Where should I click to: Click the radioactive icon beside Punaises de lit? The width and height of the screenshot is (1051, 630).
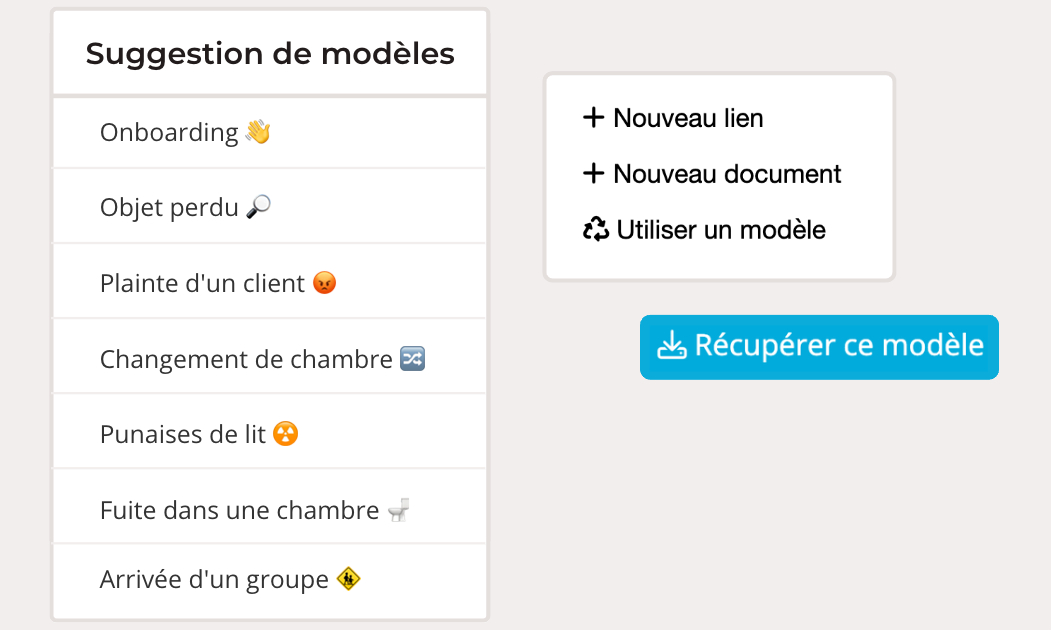[x=286, y=434]
